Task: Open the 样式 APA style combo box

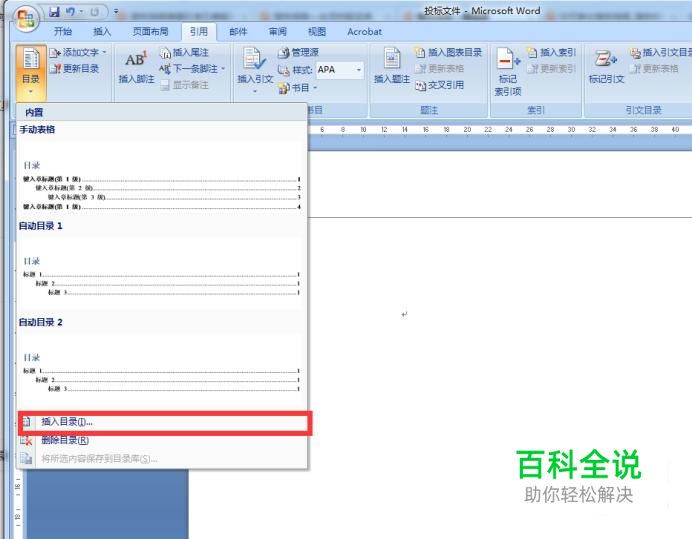Action: [x=340, y=69]
